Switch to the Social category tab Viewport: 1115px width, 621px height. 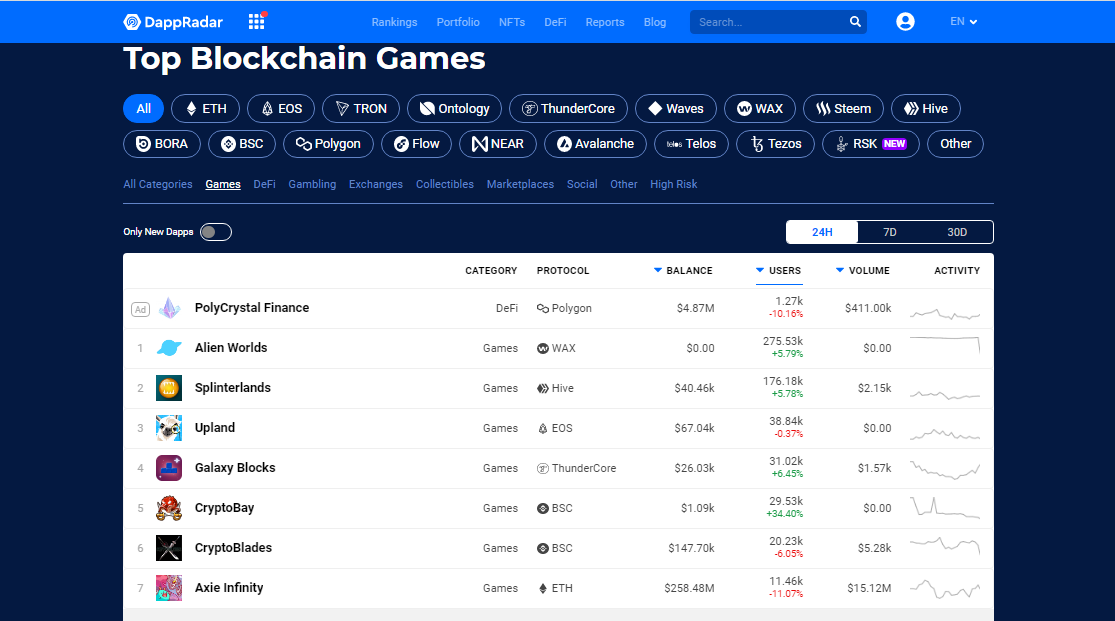(582, 184)
